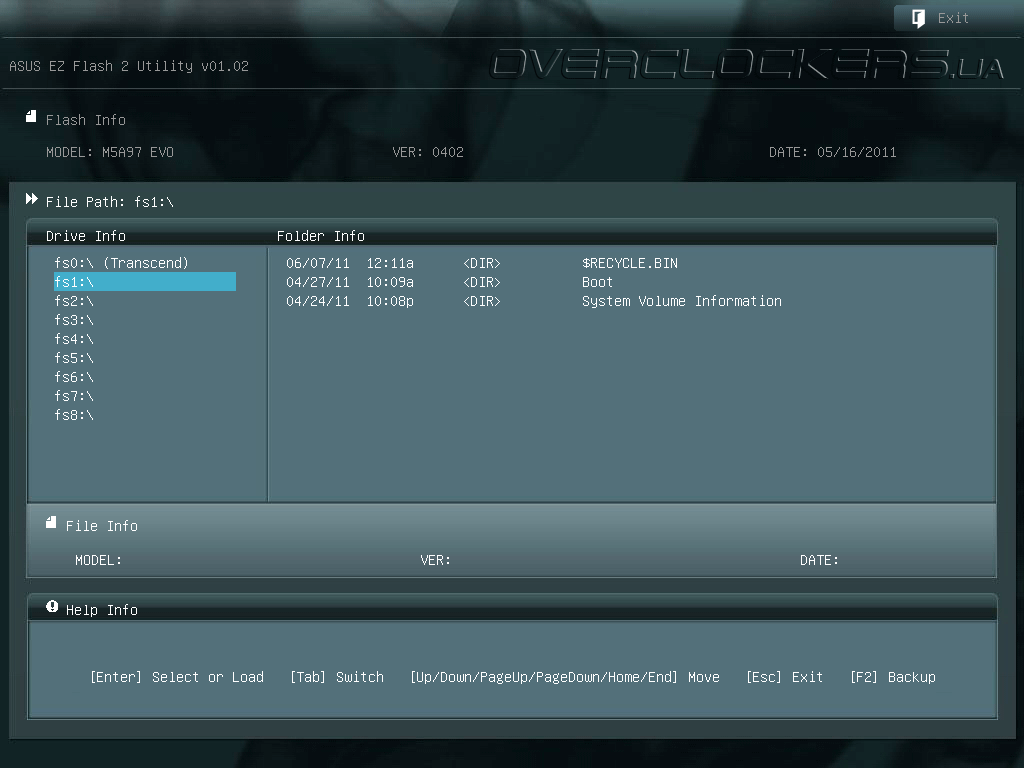Open the System Volume Information folder
The height and width of the screenshot is (768, 1024).
(x=682, y=301)
